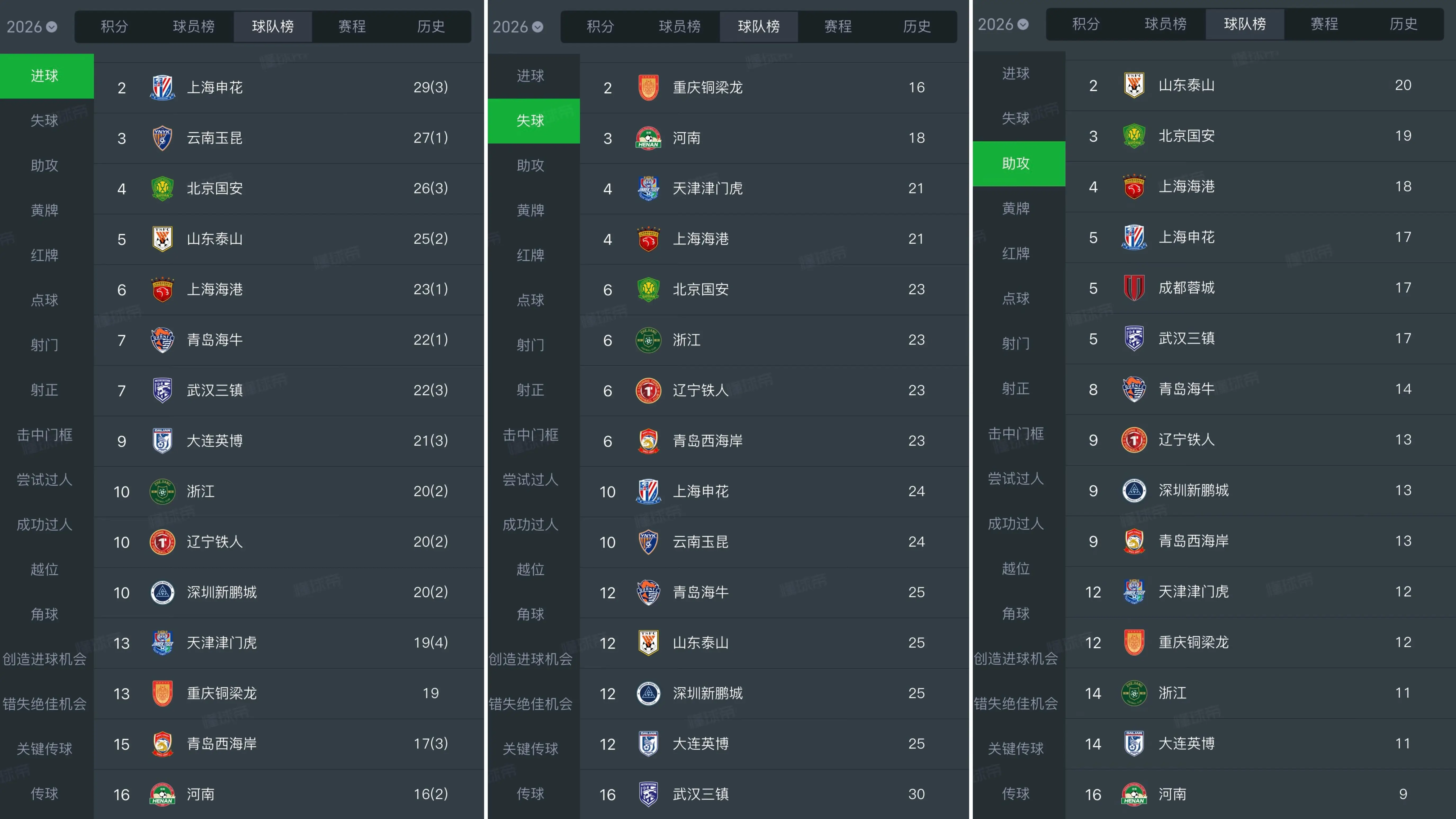The image size is (1456, 819).
Task: Click 大连英博 crest in goals list
Action: 162,441
